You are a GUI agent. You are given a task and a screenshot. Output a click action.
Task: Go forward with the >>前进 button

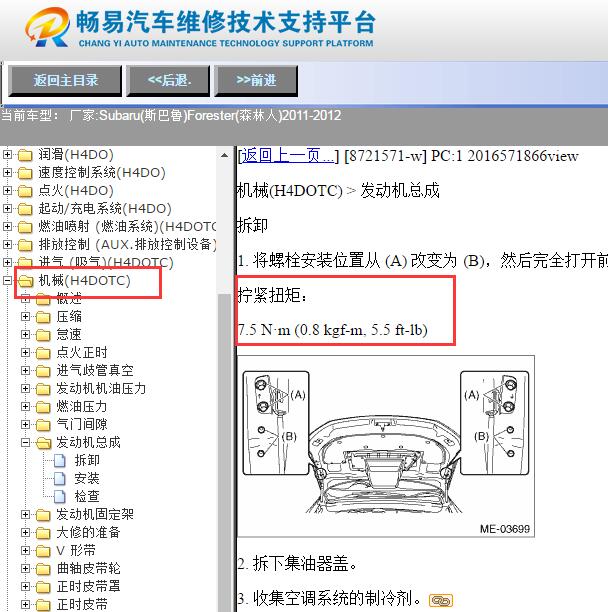click(x=256, y=81)
